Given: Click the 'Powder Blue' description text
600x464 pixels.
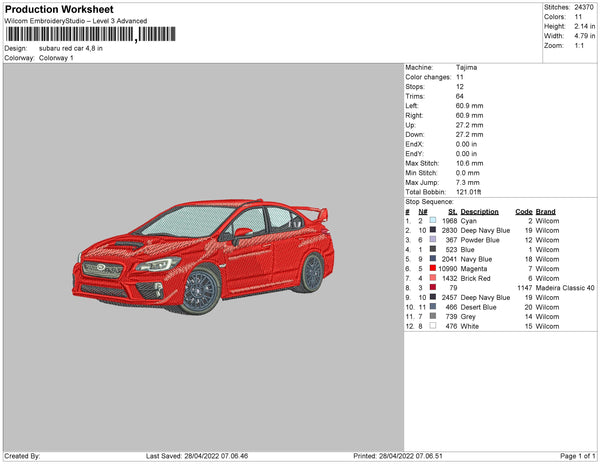Looking at the screenshot, I should (480, 240).
